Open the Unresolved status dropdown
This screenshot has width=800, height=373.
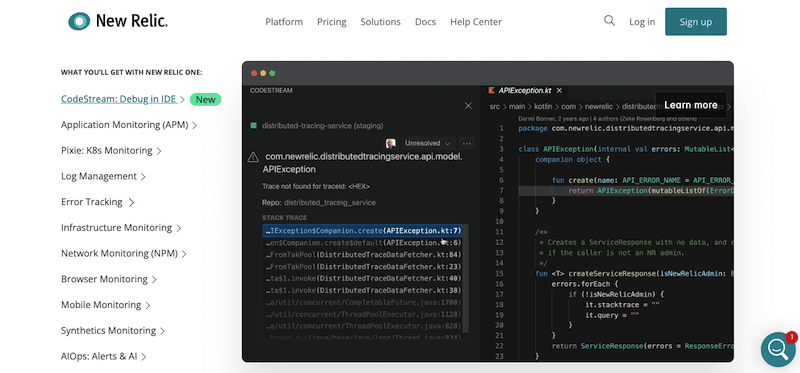pyautogui.click(x=427, y=143)
